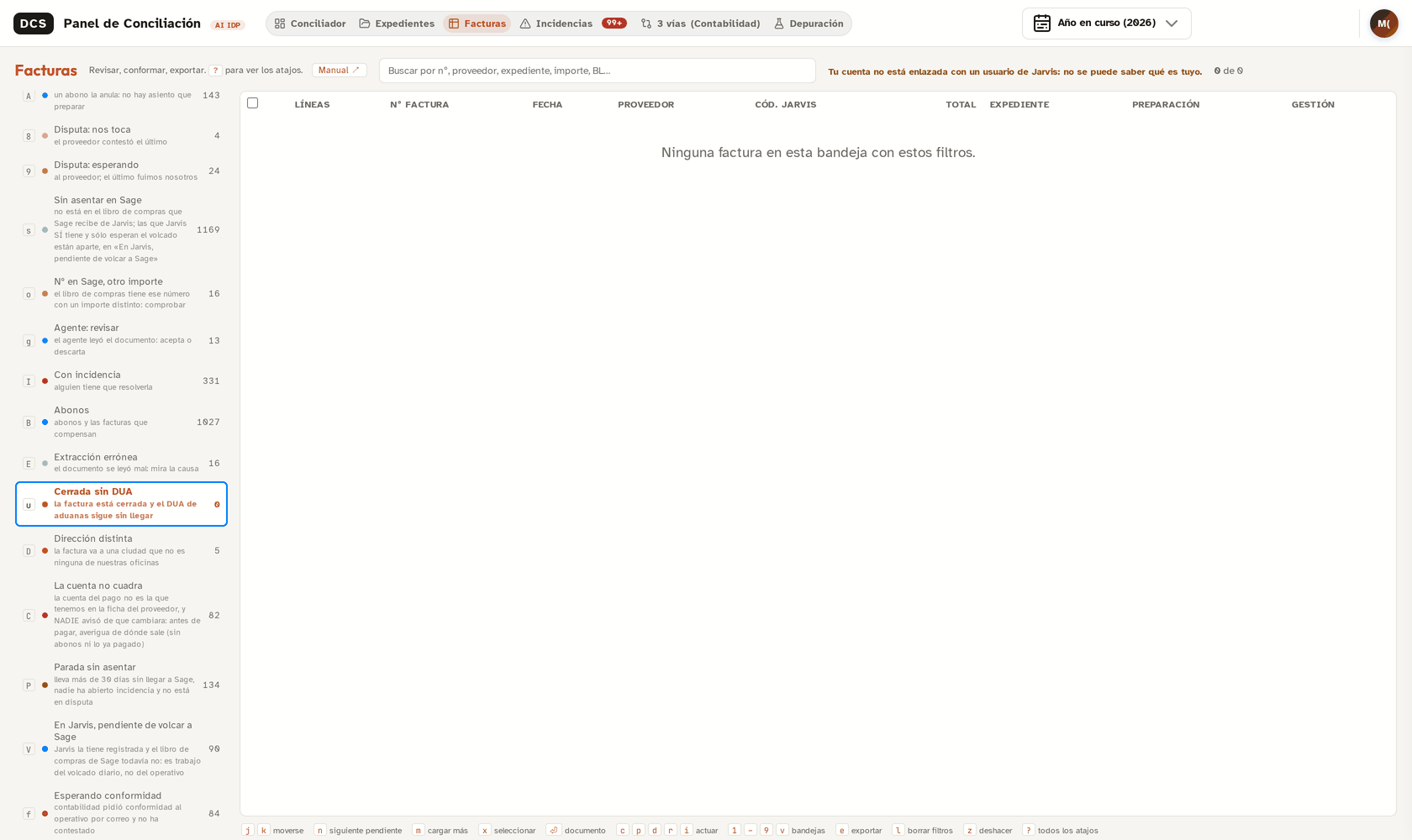Toggle the select-all invoices checkbox

pos(252,103)
